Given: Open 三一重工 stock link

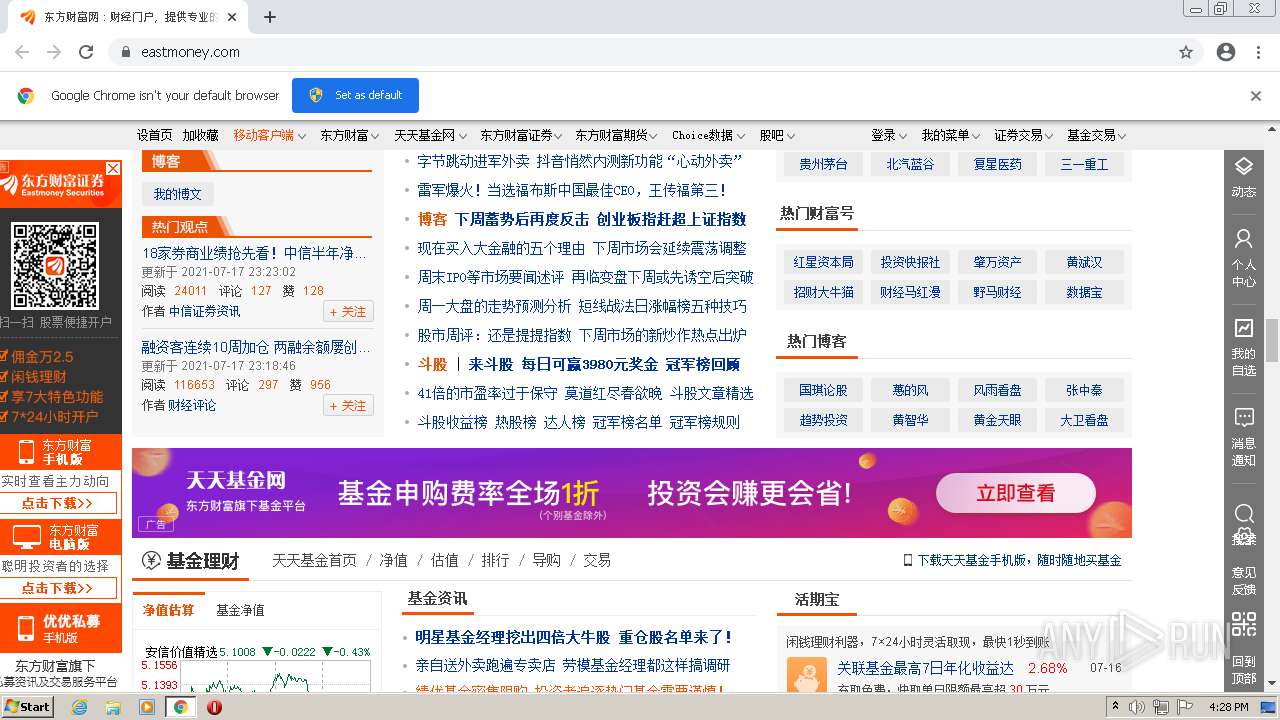Looking at the screenshot, I should point(1084,164).
